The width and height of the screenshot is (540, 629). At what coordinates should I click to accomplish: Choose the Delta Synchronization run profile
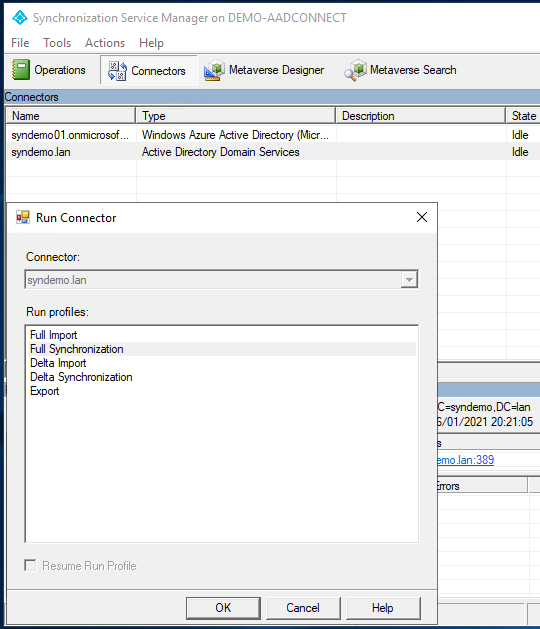(x=81, y=377)
